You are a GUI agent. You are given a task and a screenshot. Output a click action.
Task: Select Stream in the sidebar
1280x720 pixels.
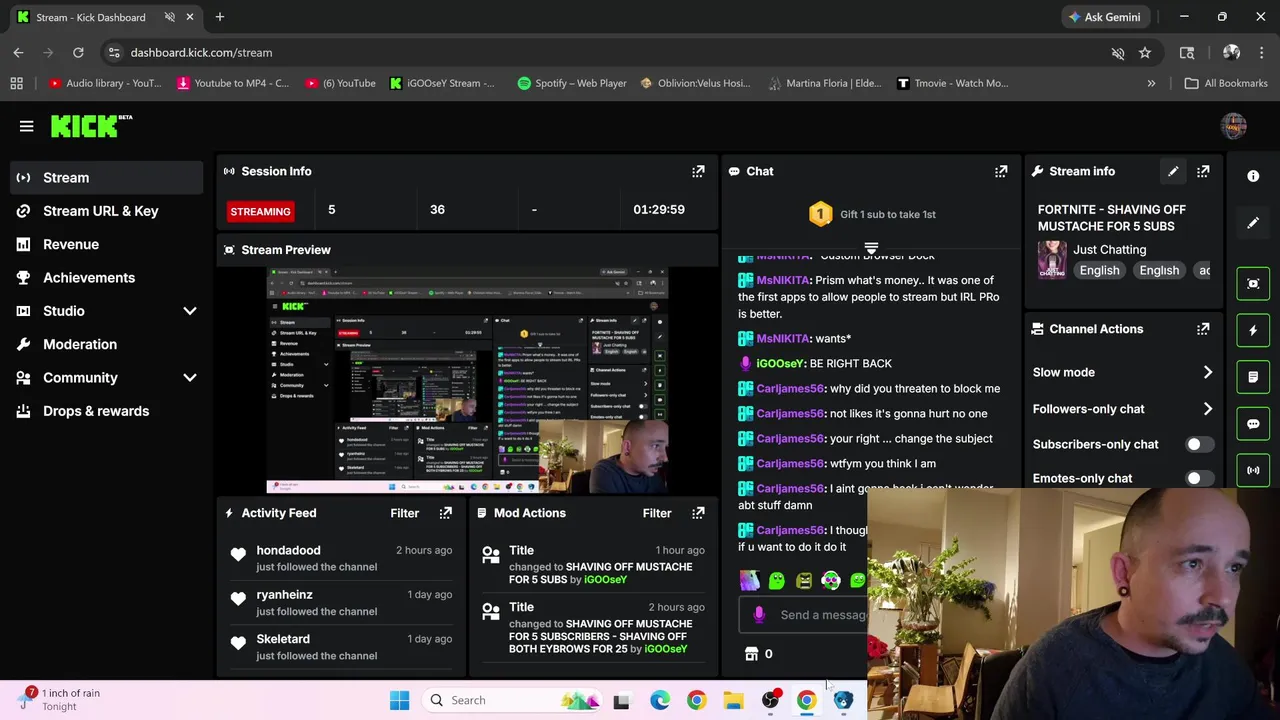click(108, 178)
